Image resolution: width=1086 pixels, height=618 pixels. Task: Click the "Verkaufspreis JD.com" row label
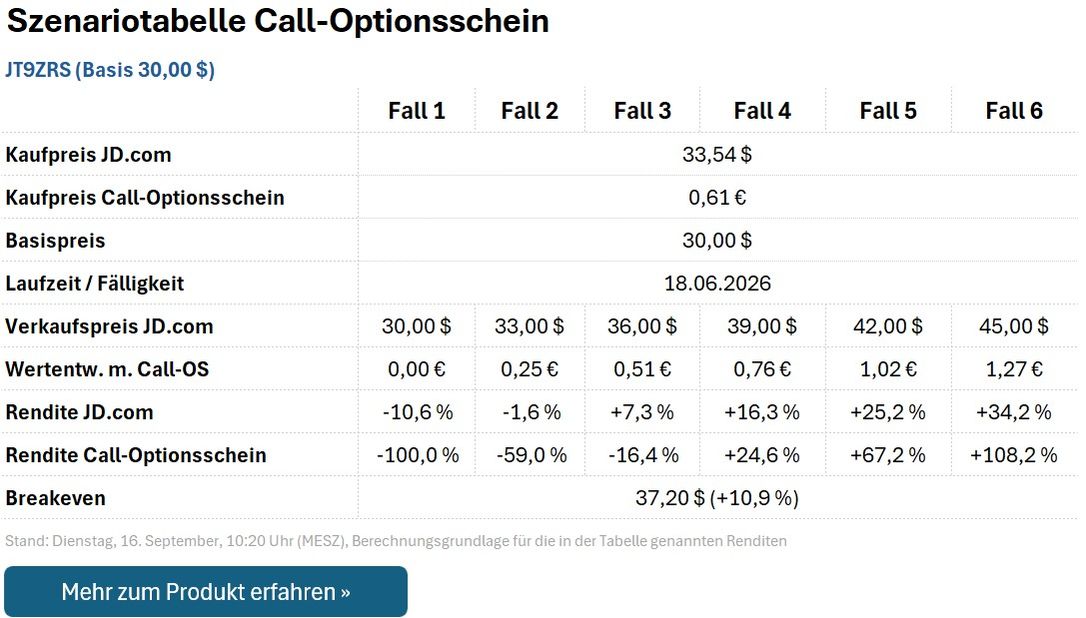point(109,327)
